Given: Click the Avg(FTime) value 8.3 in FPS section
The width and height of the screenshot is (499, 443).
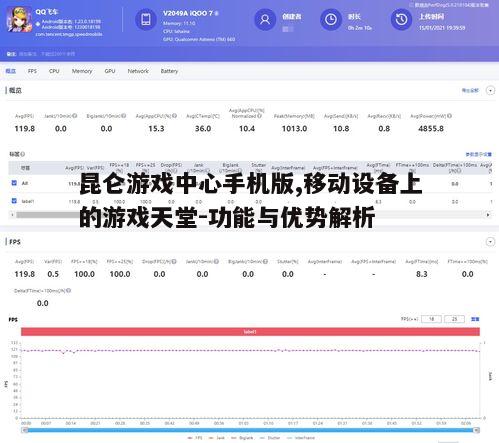Looking at the screenshot, I should [421, 274].
